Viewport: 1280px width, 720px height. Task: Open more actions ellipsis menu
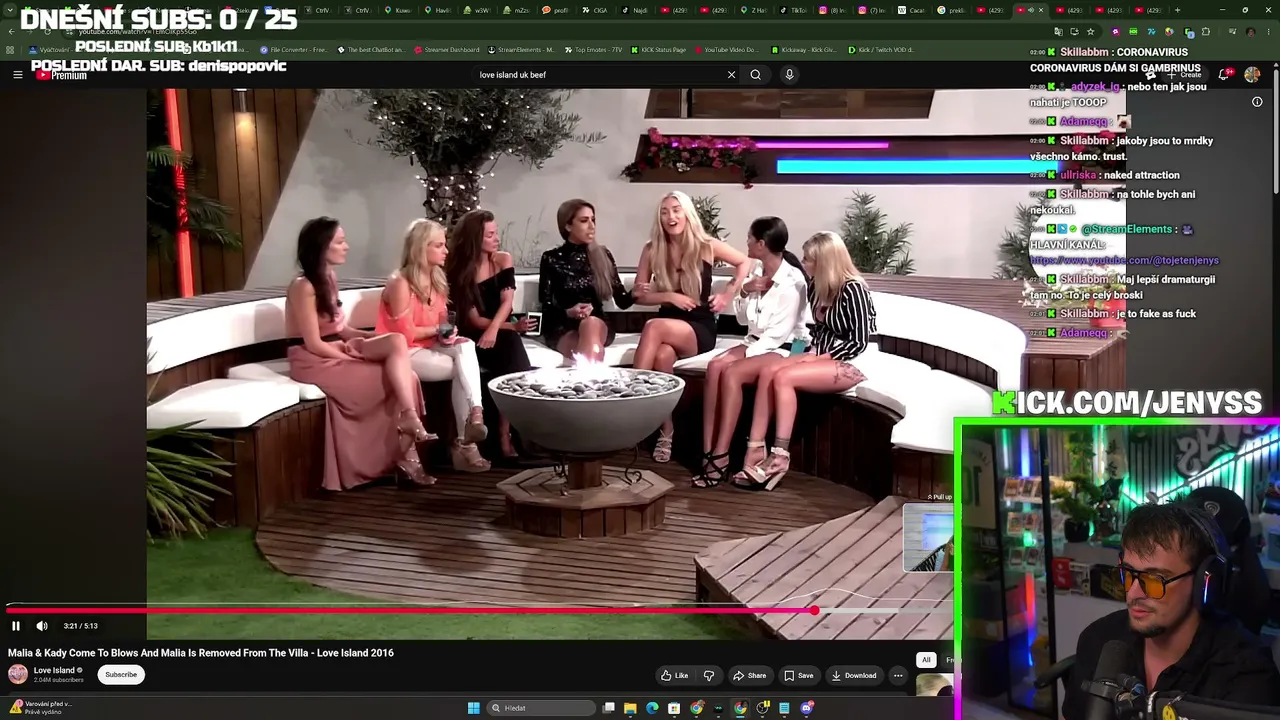pyautogui.click(x=898, y=675)
